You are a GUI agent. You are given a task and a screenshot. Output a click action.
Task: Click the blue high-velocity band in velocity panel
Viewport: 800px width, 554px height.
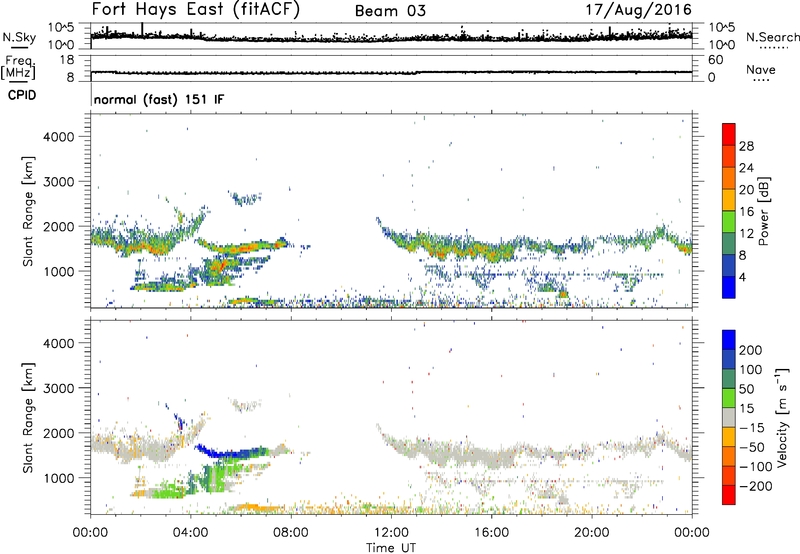[x=230, y=452]
